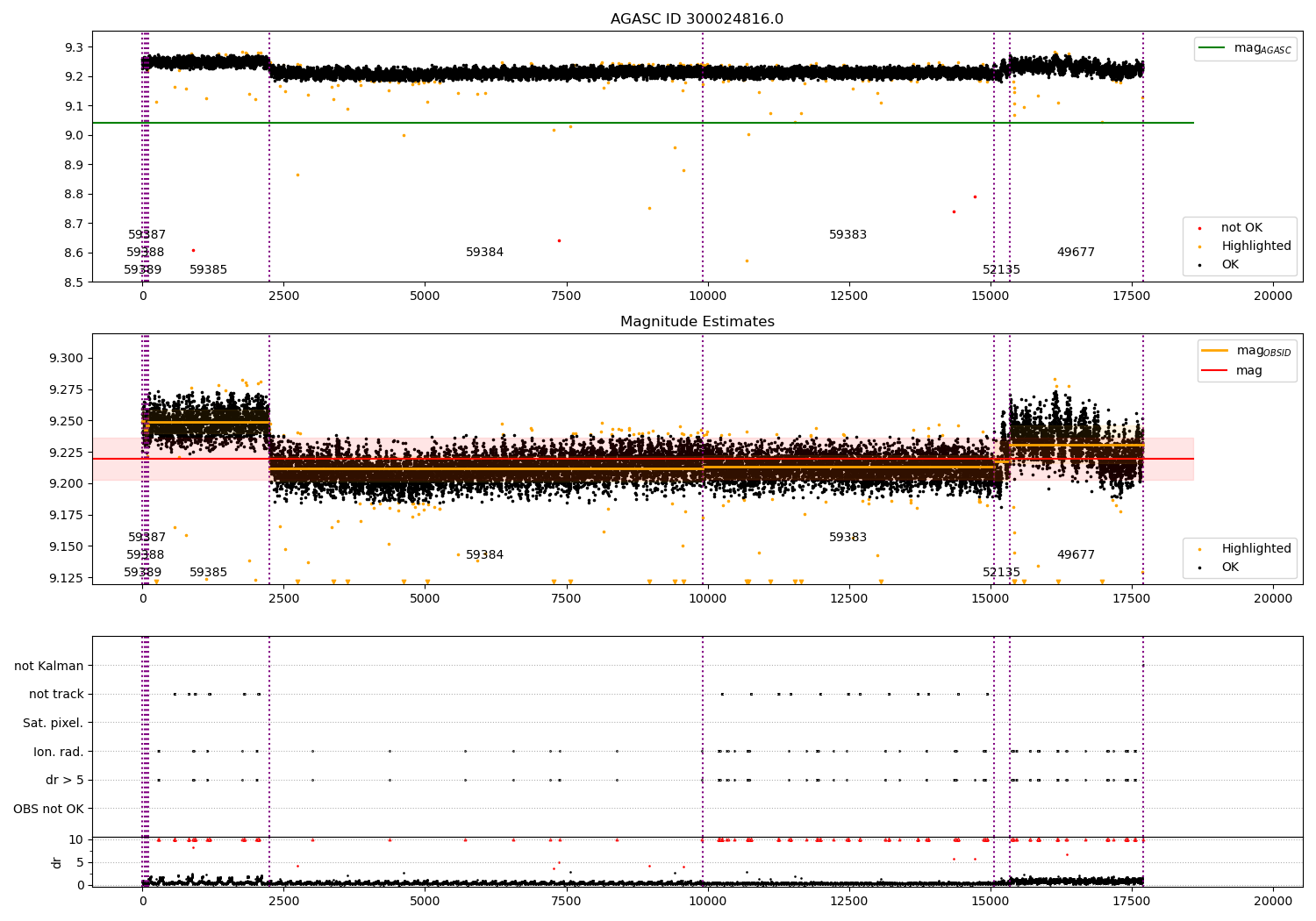Screen dimensions: 1316x921
Task: Click the red line sample in mag legend
Action: tap(1215, 370)
